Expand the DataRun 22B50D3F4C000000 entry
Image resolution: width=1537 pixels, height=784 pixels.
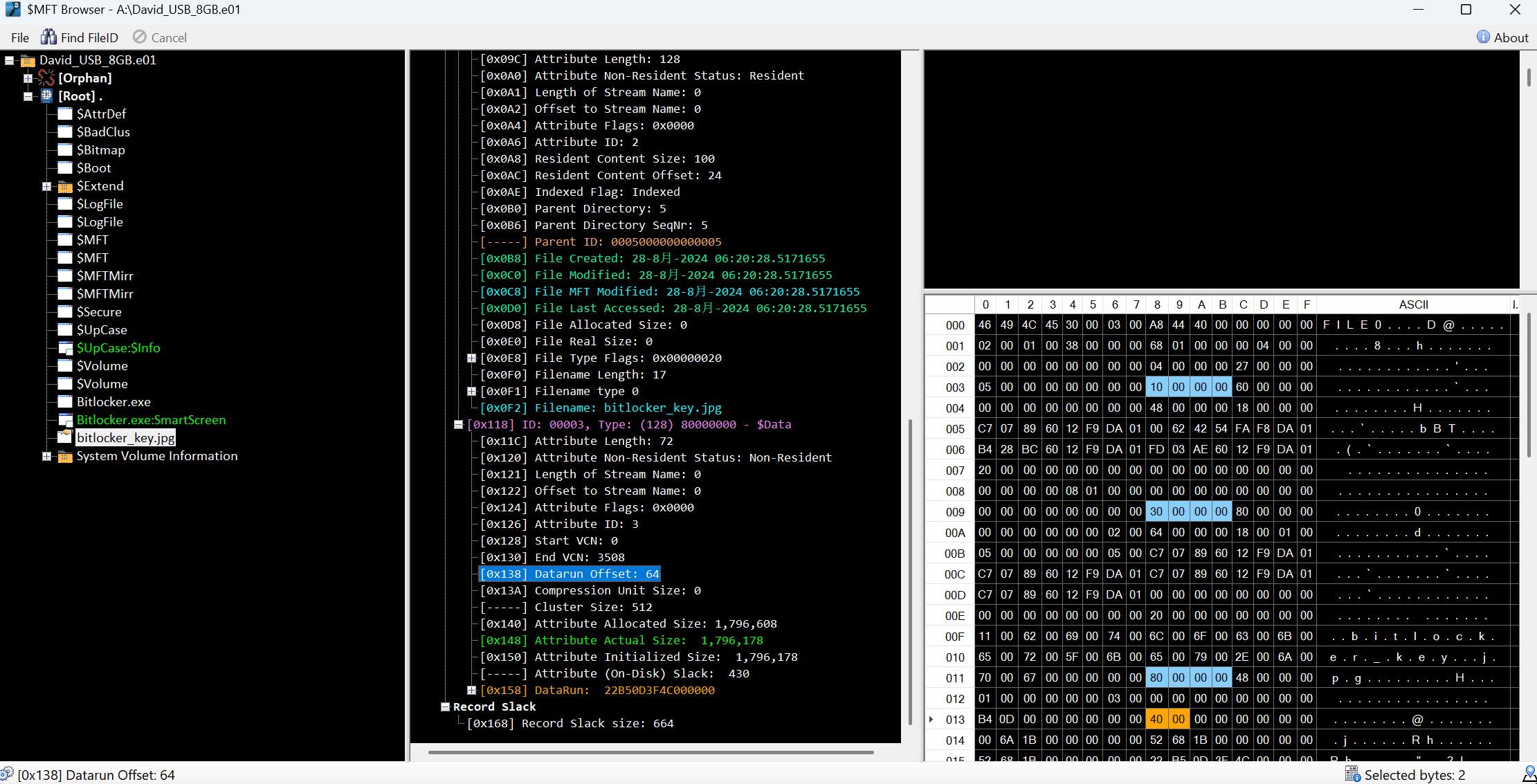click(x=471, y=690)
